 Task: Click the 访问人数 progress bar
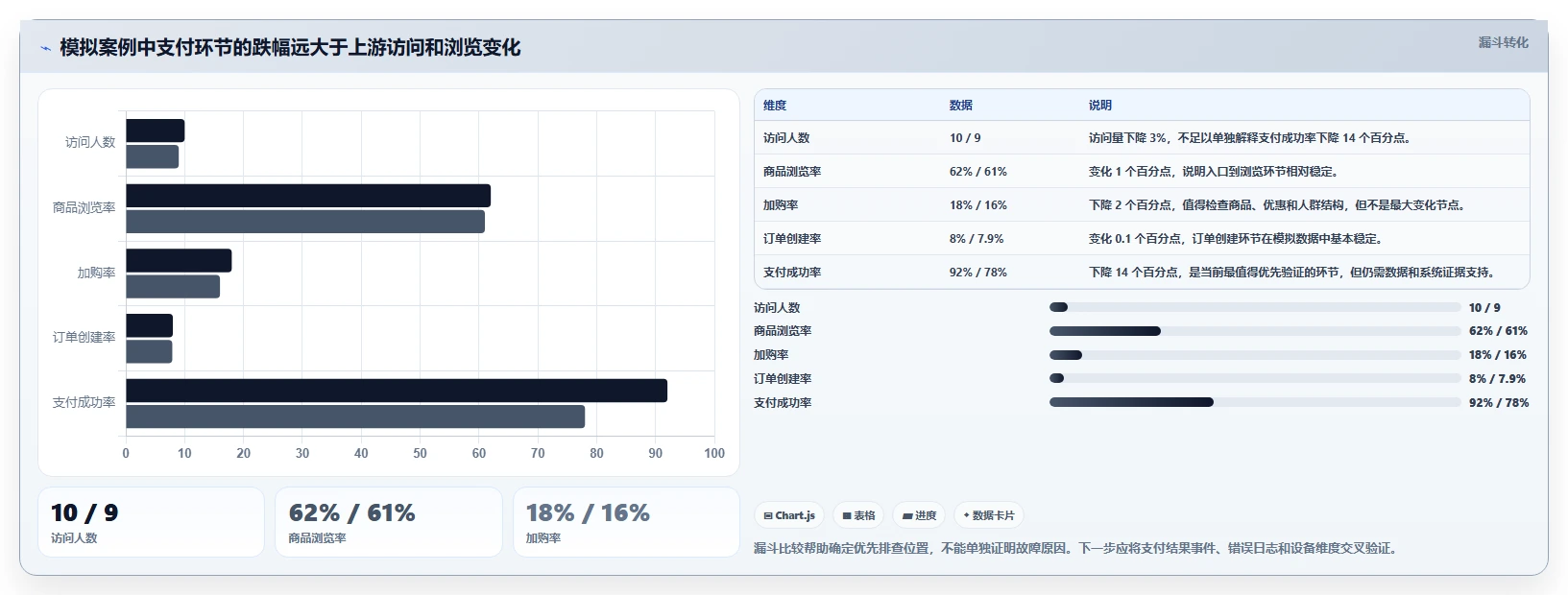point(1255,307)
